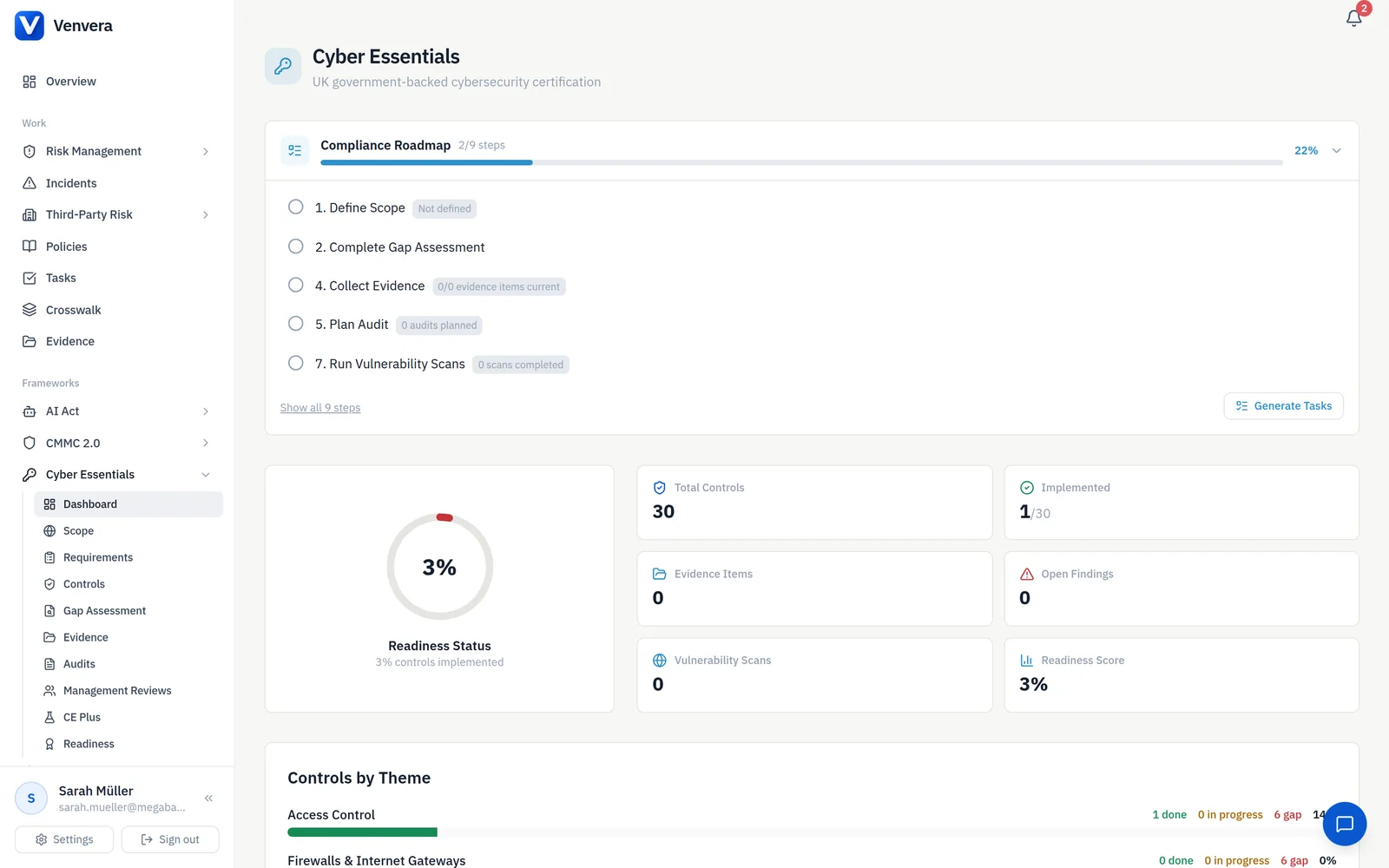Screen dimensions: 1389x868
Task: Open the CE Plus page
Action: pyautogui.click(x=128, y=717)
